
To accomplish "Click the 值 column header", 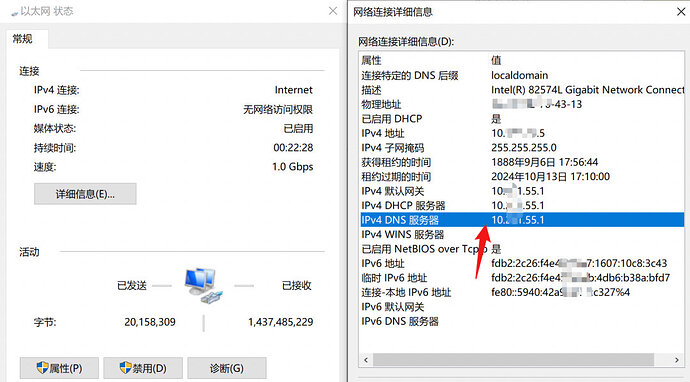I will [x=496, y=60].
